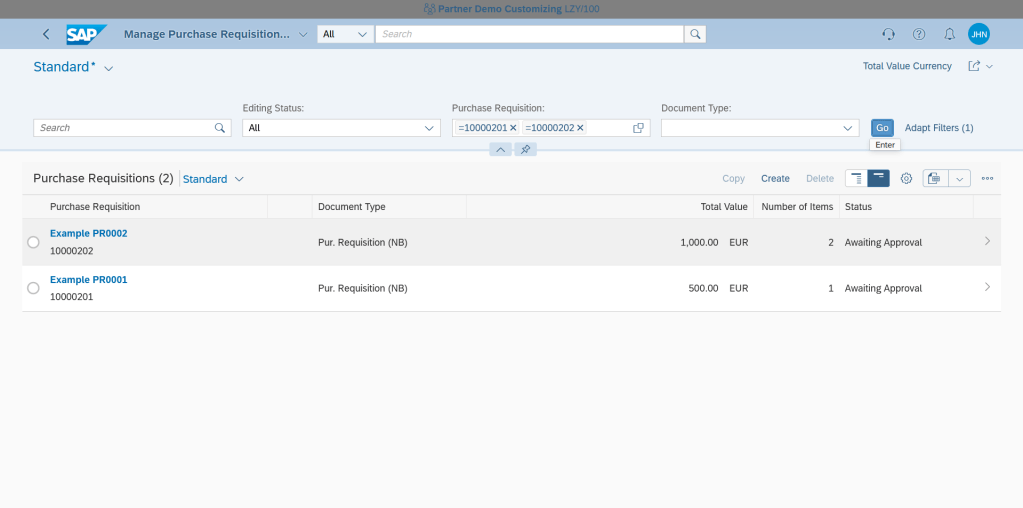This screenshot has height=508, width=1023.
Task: Select radio button for Example PR0002
Action: click(x=33, y=242)
